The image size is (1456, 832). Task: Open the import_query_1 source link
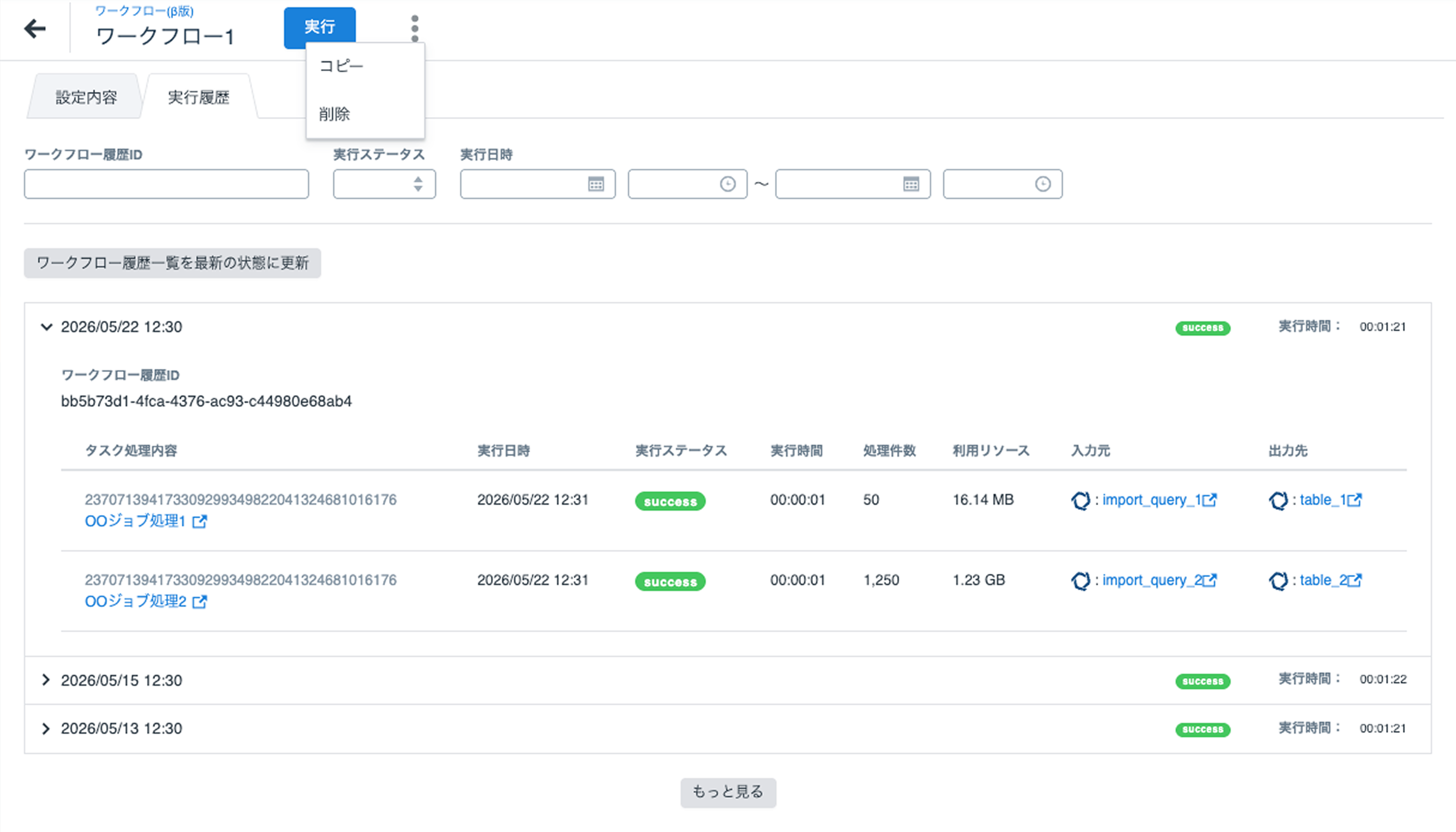(x=1152, y=500)
